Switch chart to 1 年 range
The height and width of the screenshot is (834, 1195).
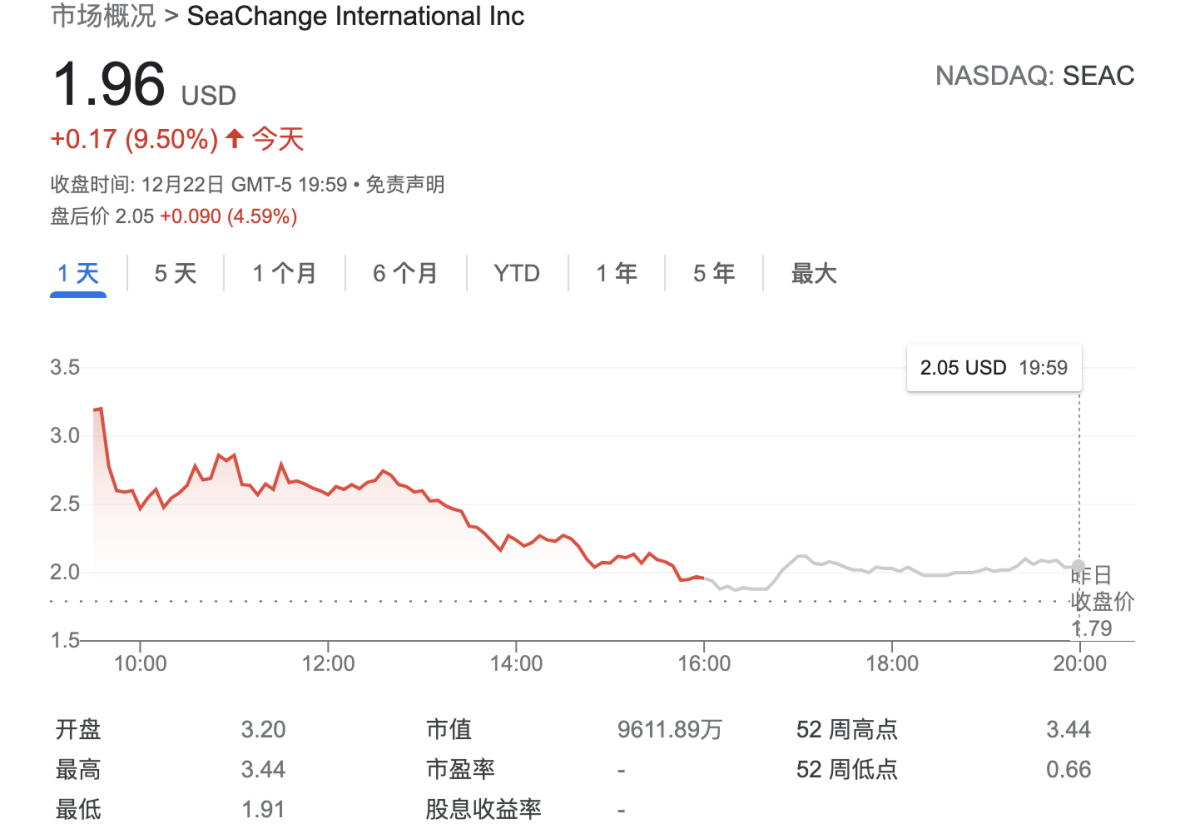pos(616,273)
